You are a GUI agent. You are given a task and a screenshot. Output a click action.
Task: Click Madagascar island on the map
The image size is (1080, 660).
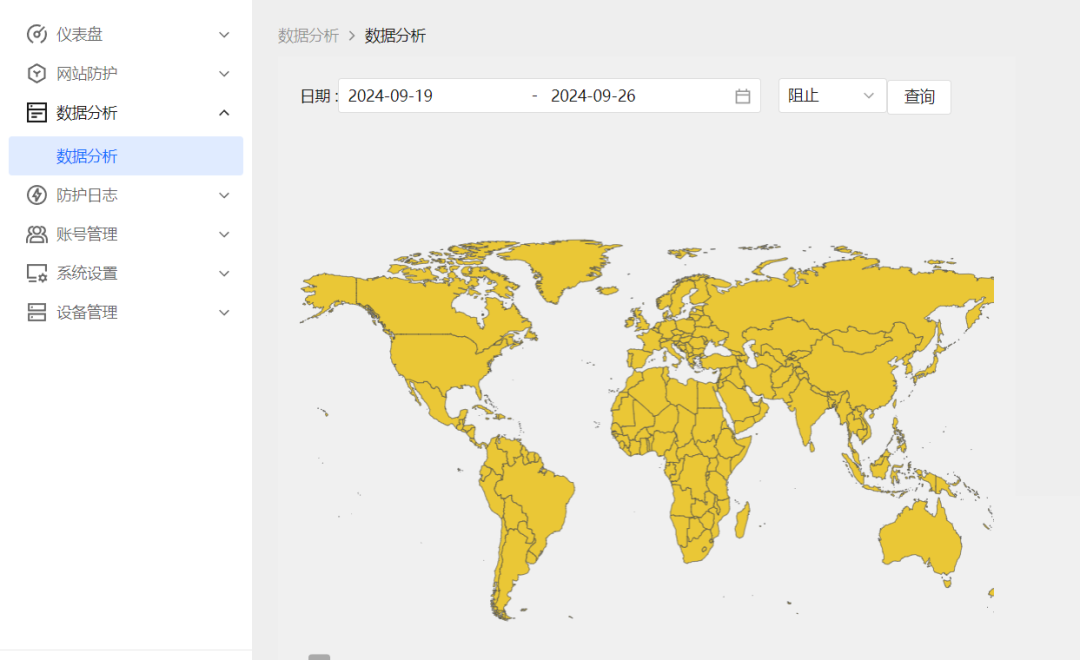(x=742, y=520)
